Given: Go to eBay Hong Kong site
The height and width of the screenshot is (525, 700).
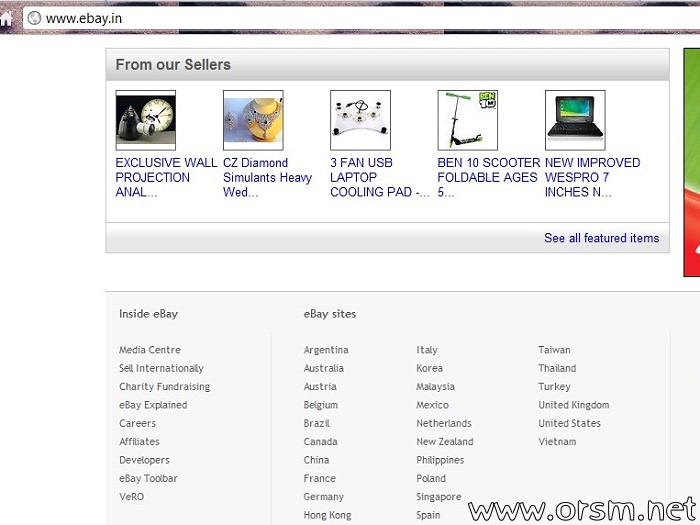Looking at the screenshot, I should (x=327, y=515).
